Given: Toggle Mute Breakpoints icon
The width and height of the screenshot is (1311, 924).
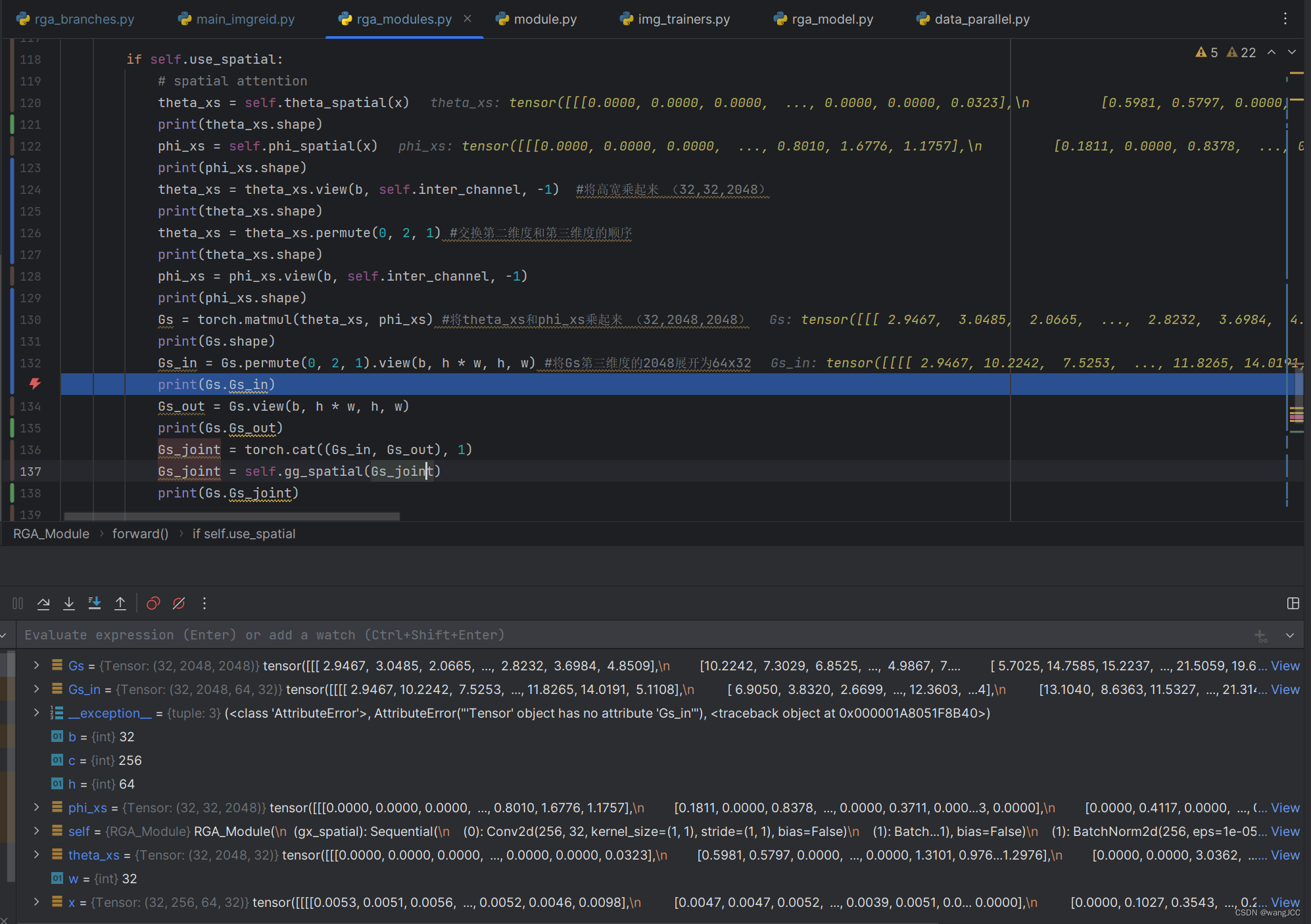Looking at the screenshot, I should (x=179, y=603).
